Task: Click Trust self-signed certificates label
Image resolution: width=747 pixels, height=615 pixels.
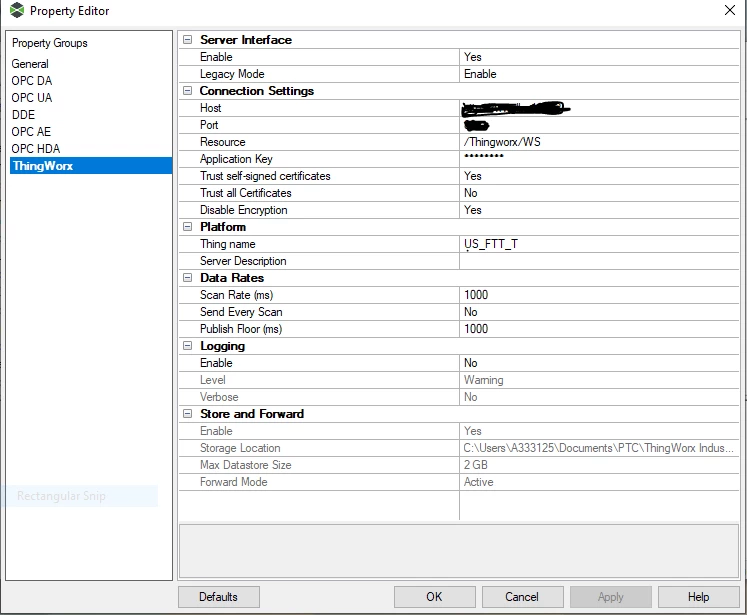Action: pos(265,176)
